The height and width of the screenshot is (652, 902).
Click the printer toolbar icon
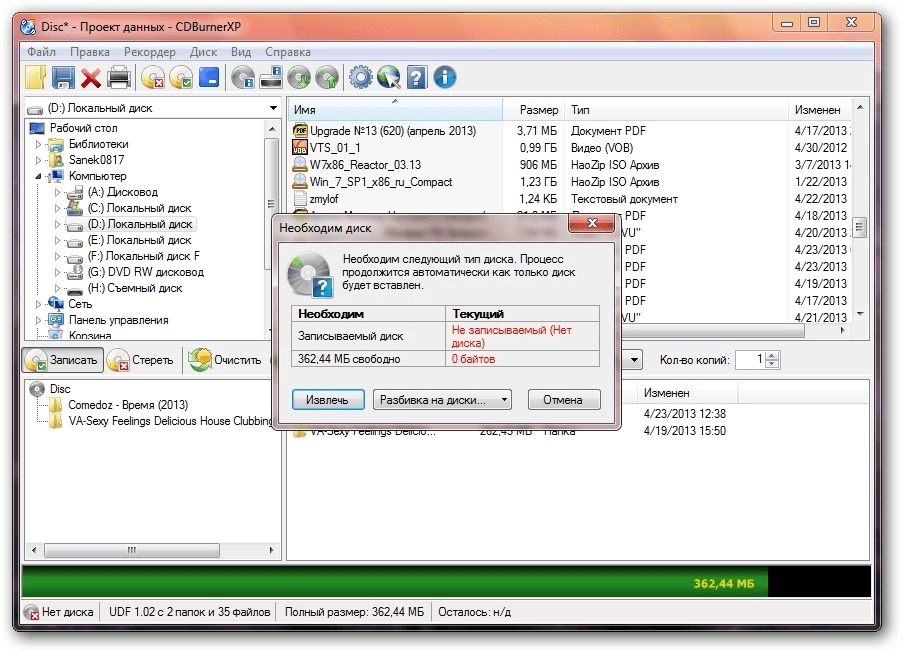coord(119,78)
